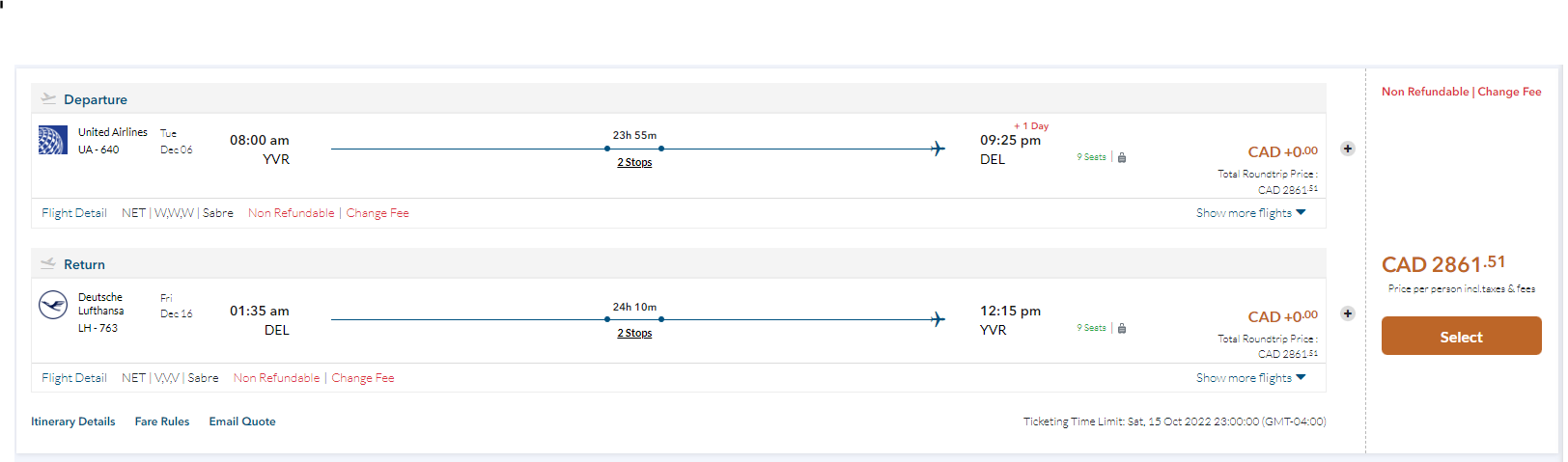The width and height of the screenshot is (1568, 462).
Task: Click the baggage icon on departure flight
Action: [1122, 157]
